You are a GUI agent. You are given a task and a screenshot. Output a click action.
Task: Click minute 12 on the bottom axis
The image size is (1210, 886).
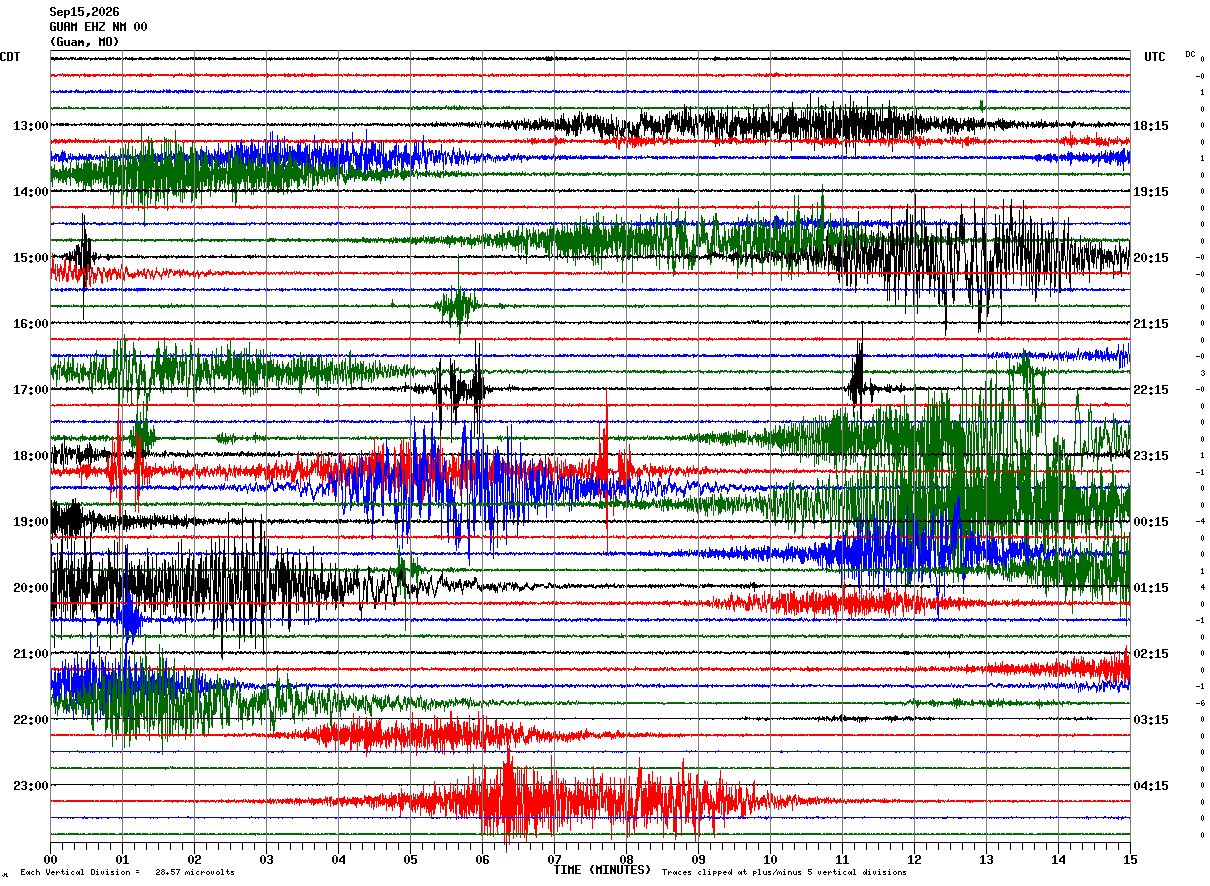coord(915,859)
